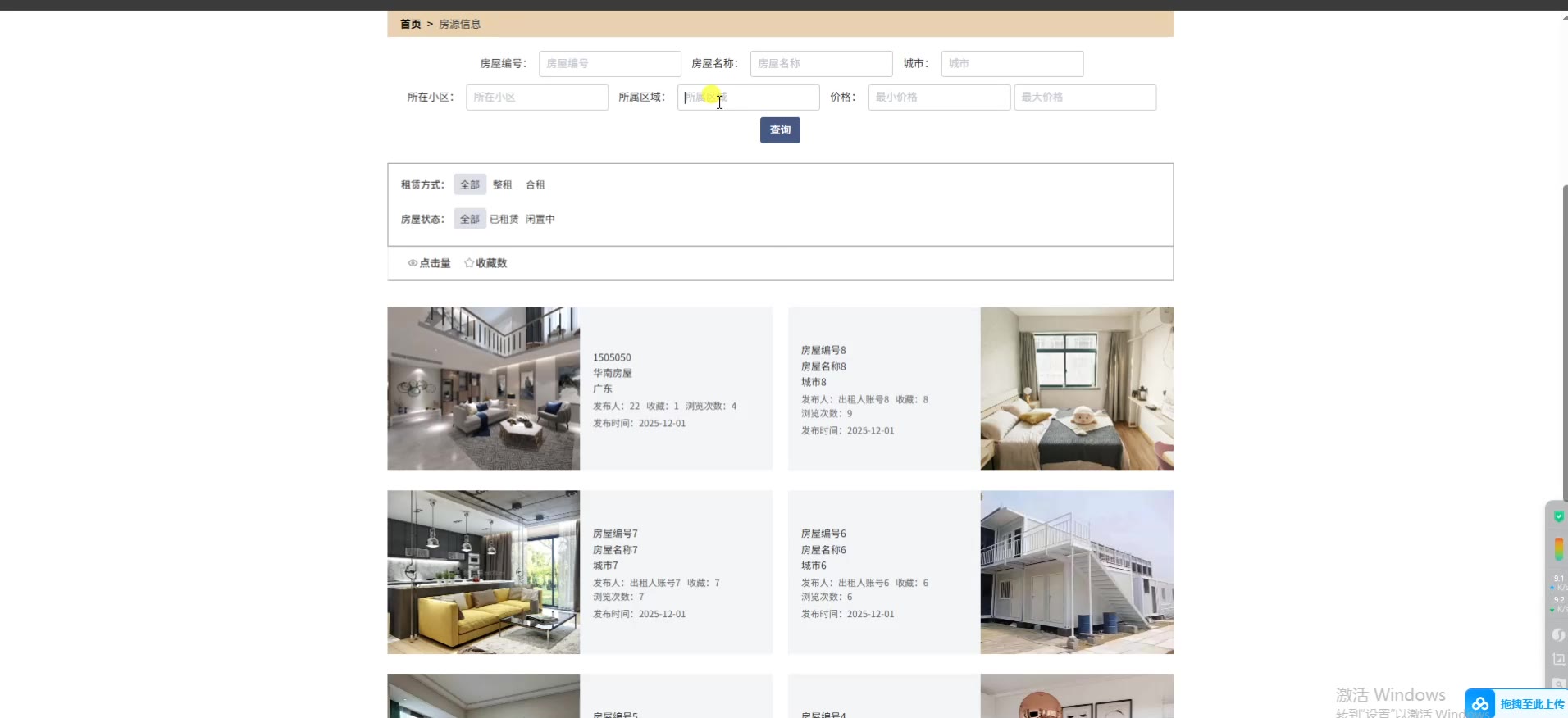1568x718 pixels.
Task: Focus the 最大价格 input field
Action: click(1086, 98)
